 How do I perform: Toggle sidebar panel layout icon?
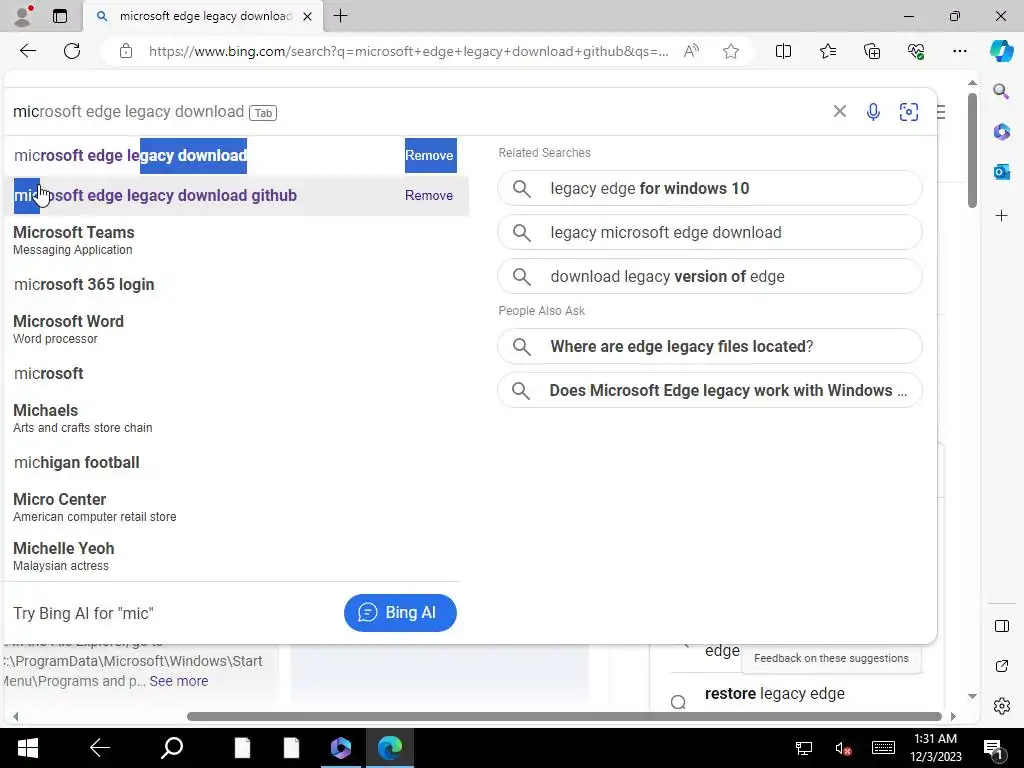pos(1001,626)
